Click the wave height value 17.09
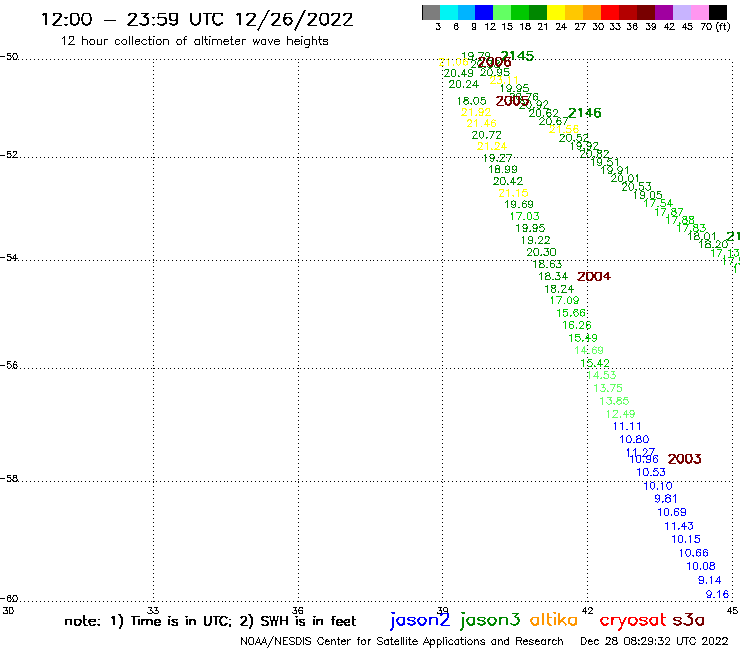Image resolution: width=740 pixels, height=650 pixels. [564, 300]
